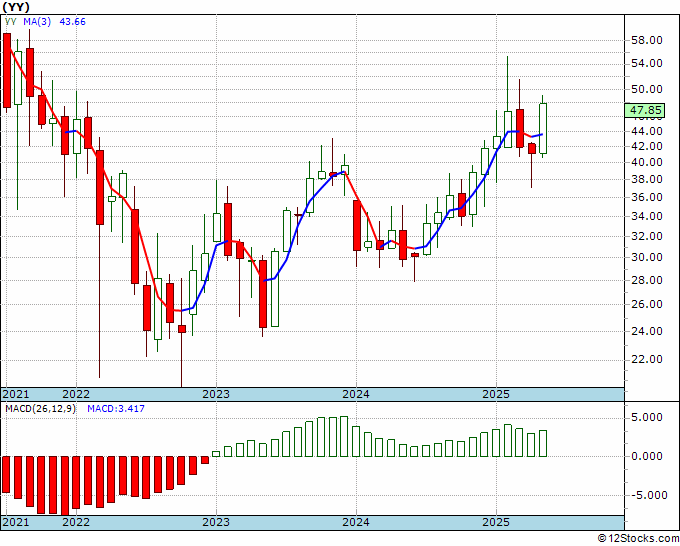
Task: Click the 30.00 price axis label
Action: coord(646,257)
